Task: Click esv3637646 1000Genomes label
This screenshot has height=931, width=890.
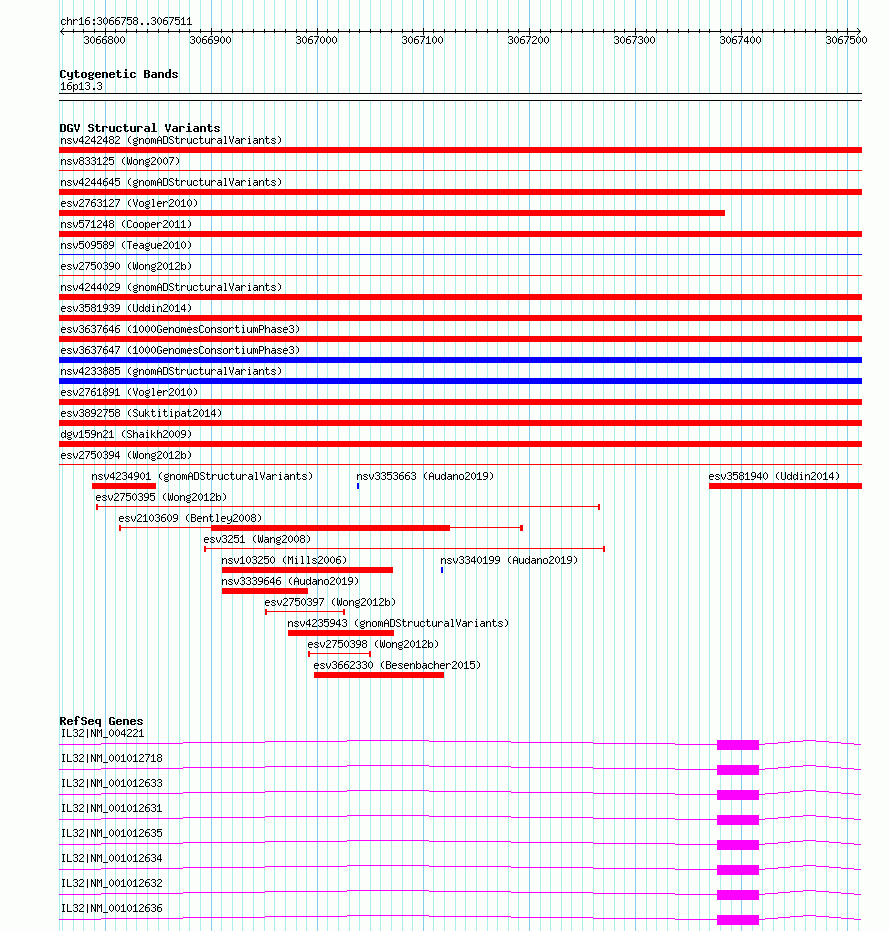Action: coord(180,329)
